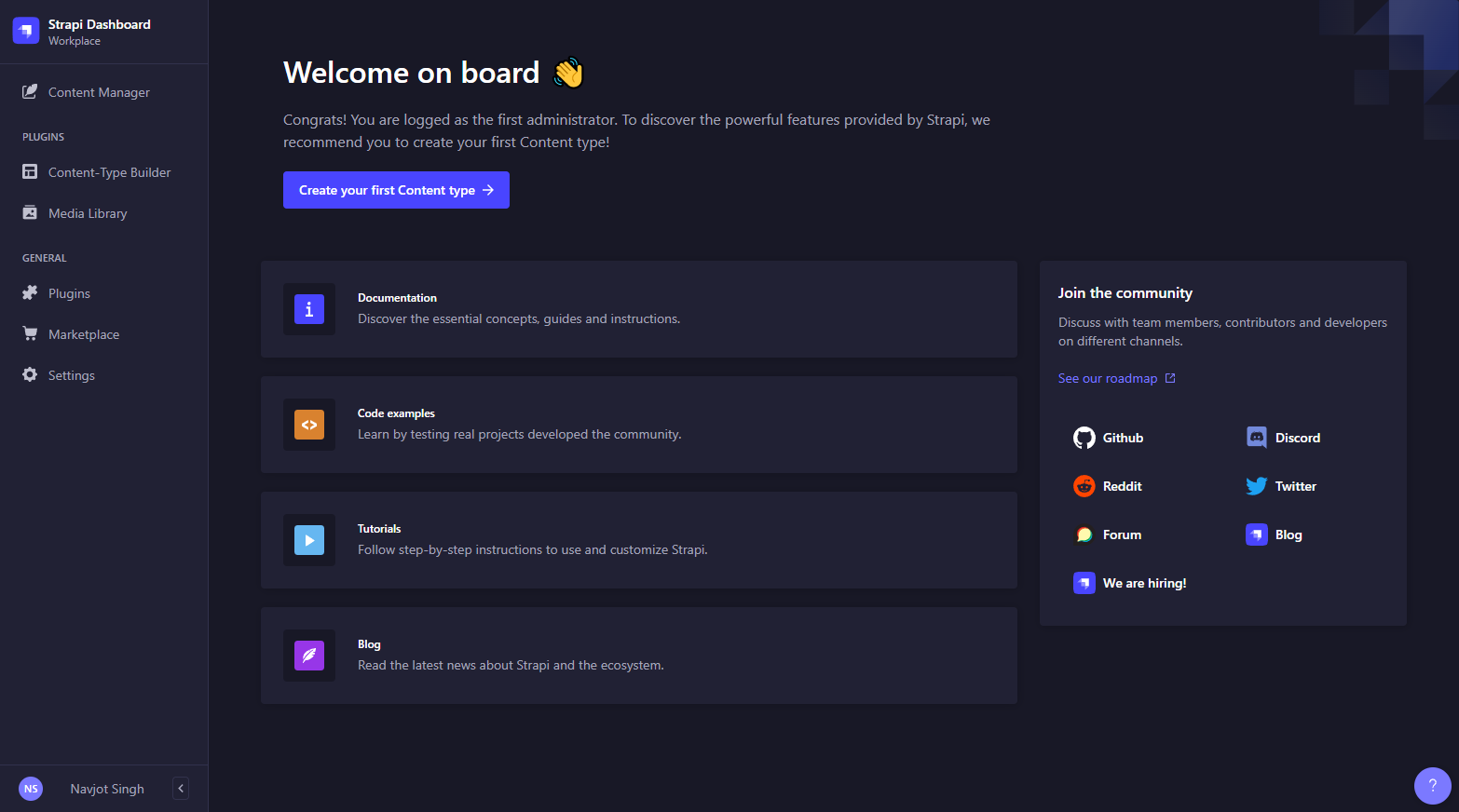This screenshot has width=1459, height=812.
Task: Click the Content-Type Builder layout icon
Action: click(30, 171)
